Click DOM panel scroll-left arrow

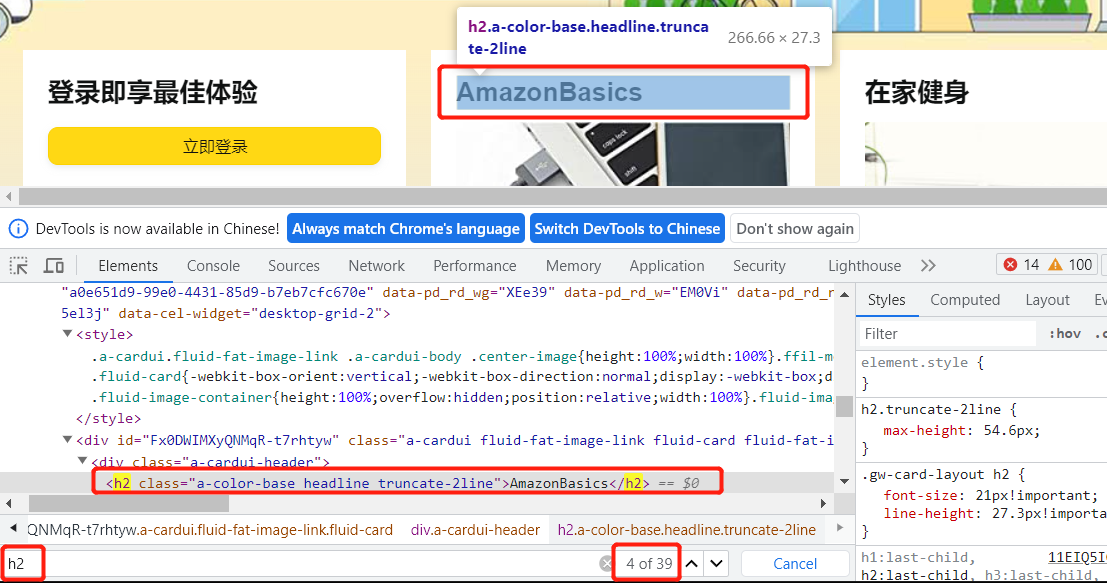(x=9, y=503)
